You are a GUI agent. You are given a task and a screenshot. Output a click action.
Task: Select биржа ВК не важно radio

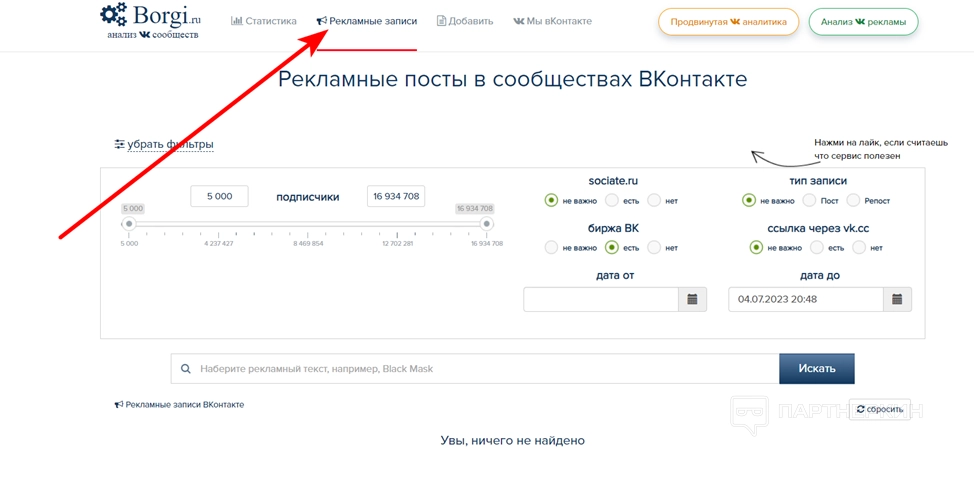551,248
